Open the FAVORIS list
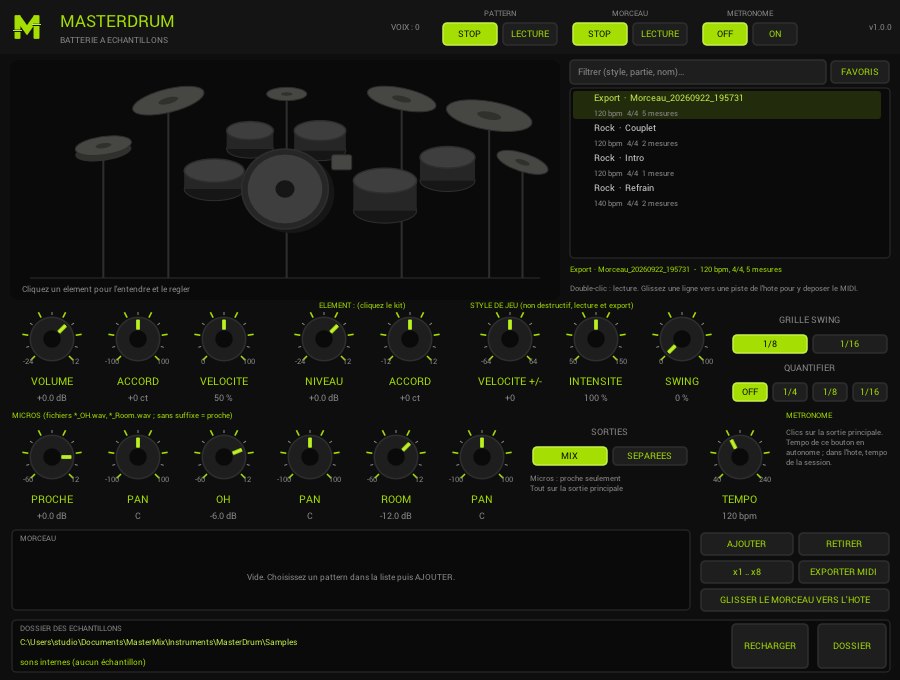The image size is (900, 680). click(859, 72)
